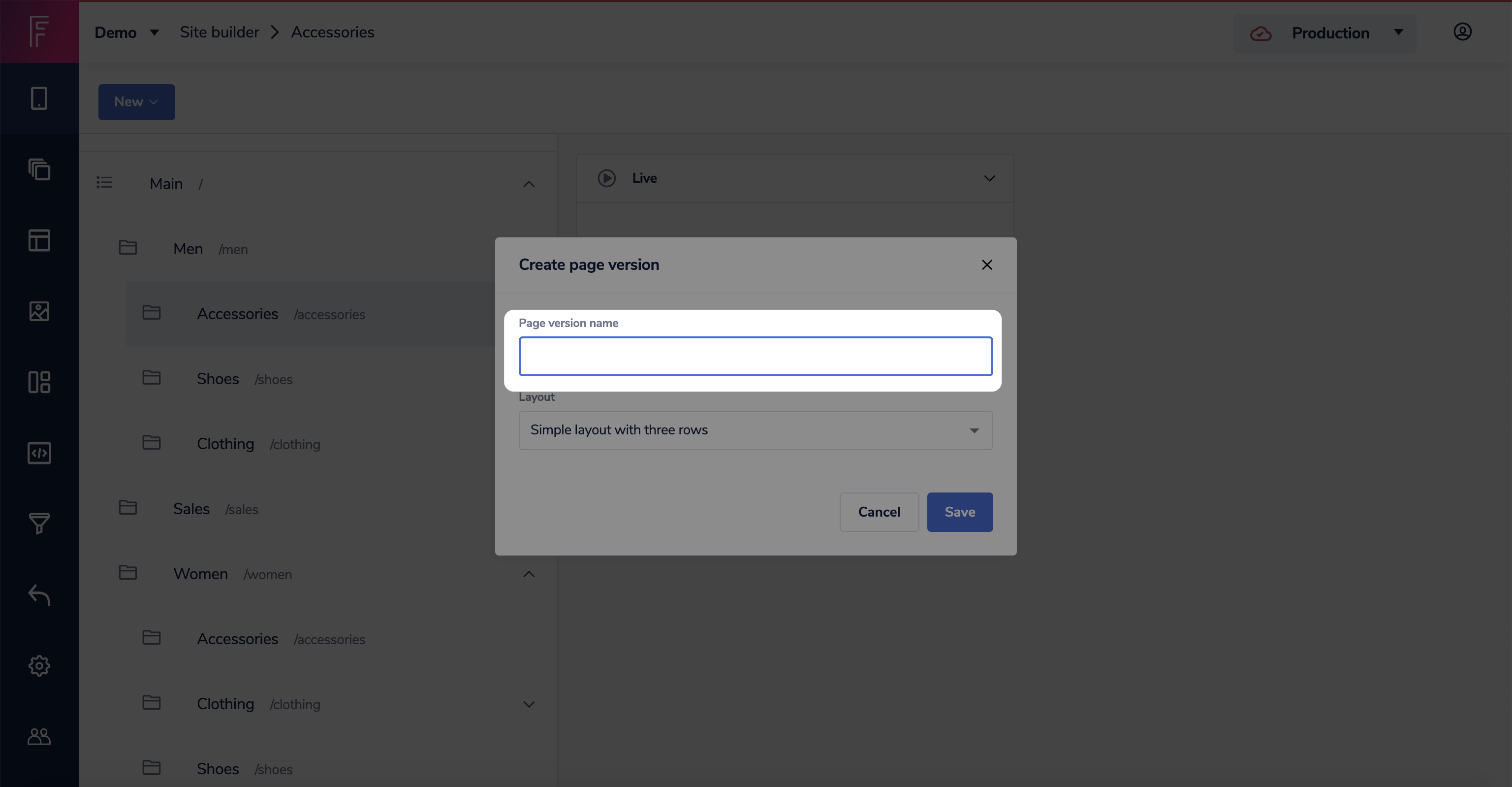Collapse the Women folder chevron
This screenshot has height=787, width=1512.
(x=528, y=574)
